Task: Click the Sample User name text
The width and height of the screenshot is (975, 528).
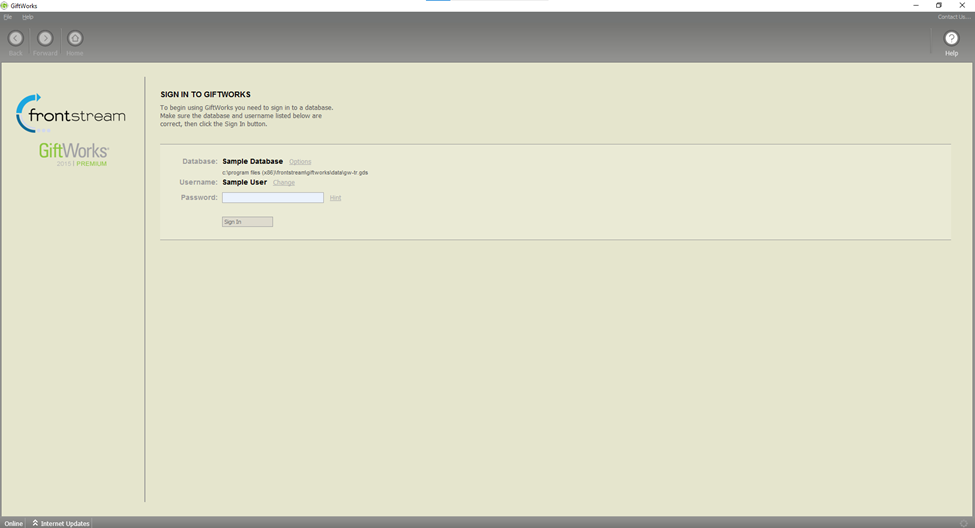Action: tap(244, 183)
